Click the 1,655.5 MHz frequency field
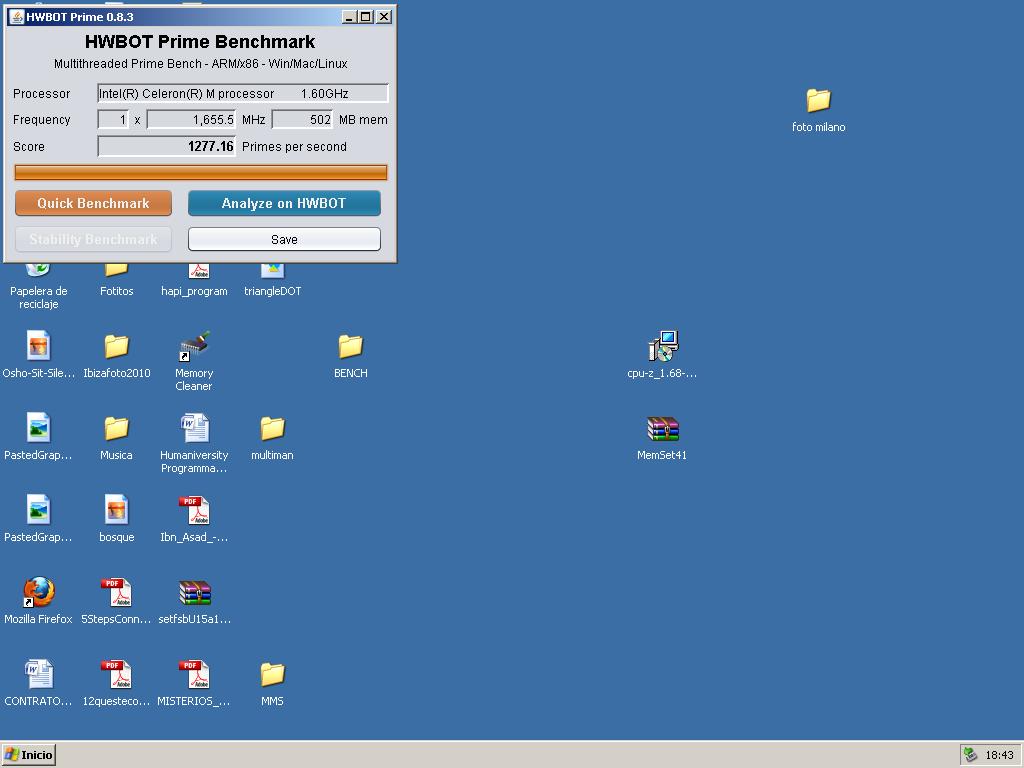 191,120
